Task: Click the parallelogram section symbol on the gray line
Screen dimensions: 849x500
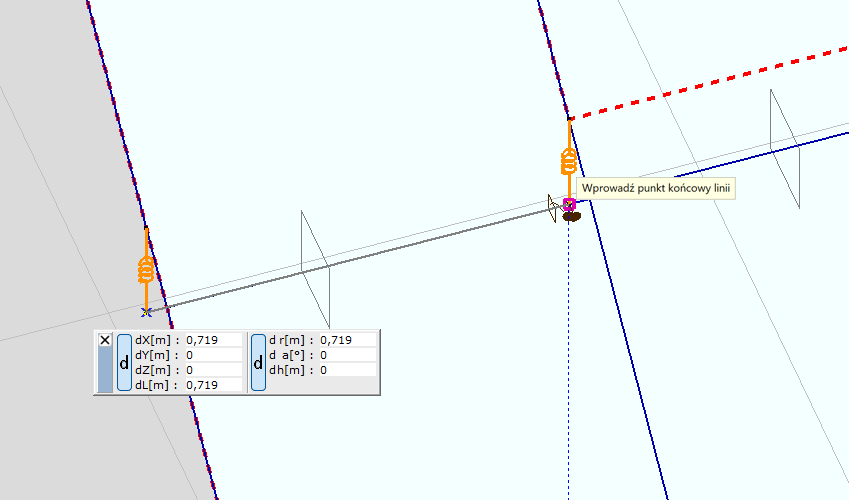Action: [x=316, y=269]
